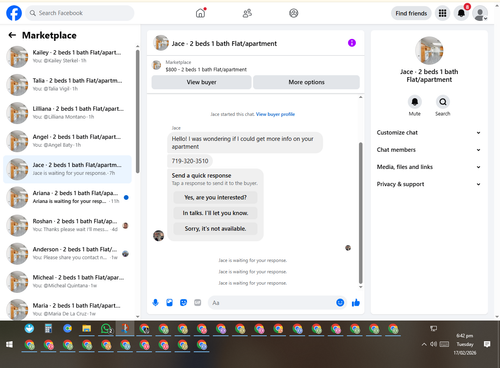
Task: Search in conversation using the magnifier icon
Action: [443, 102]
